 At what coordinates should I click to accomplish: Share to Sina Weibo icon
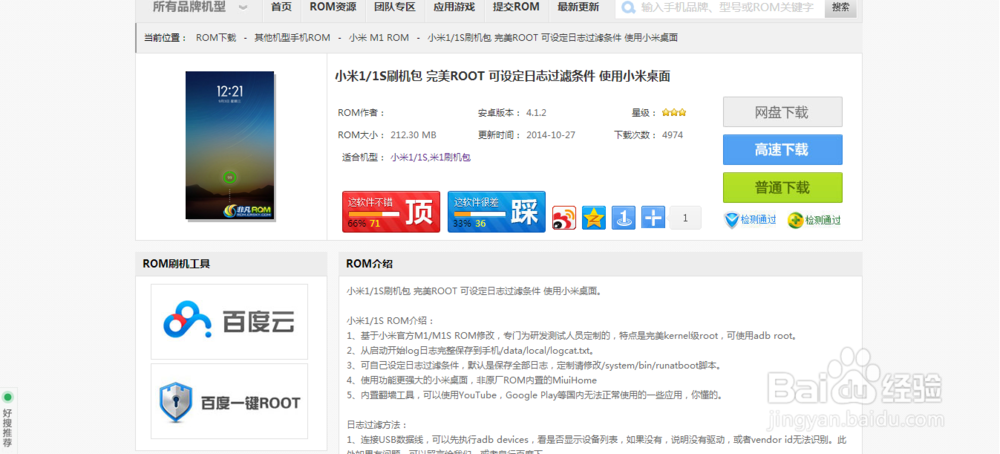(564, 218)
